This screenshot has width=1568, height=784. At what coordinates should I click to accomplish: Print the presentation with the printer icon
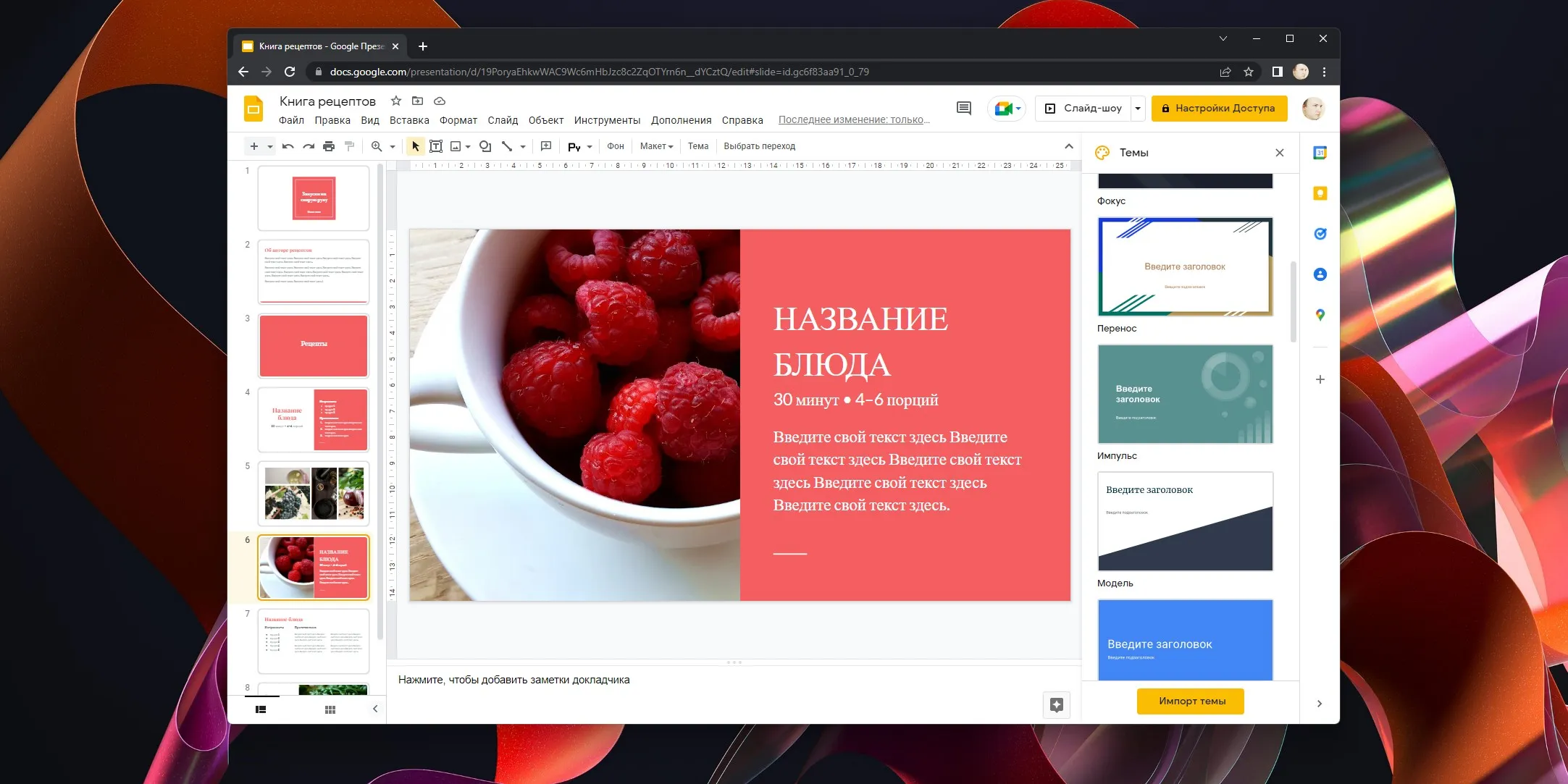[329, 146]
